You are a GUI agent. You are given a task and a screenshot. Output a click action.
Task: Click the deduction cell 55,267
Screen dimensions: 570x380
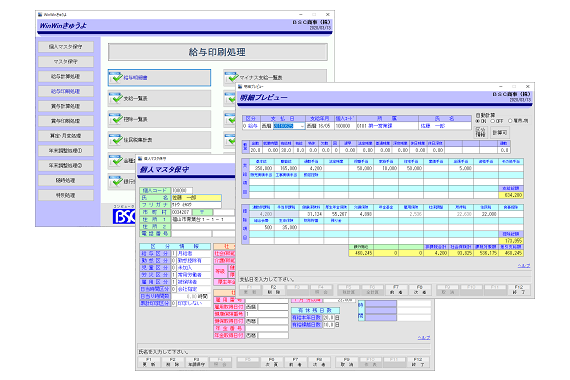pos(336,214)
